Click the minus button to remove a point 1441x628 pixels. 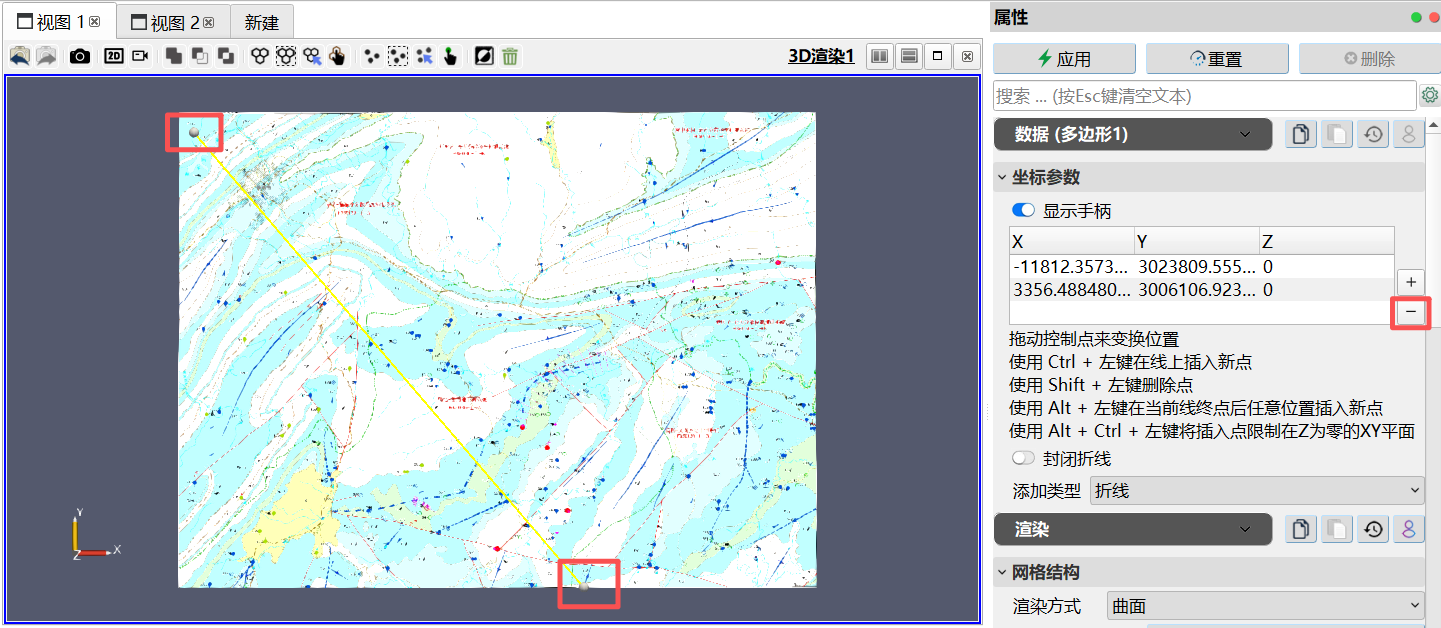pos(1410,312)
